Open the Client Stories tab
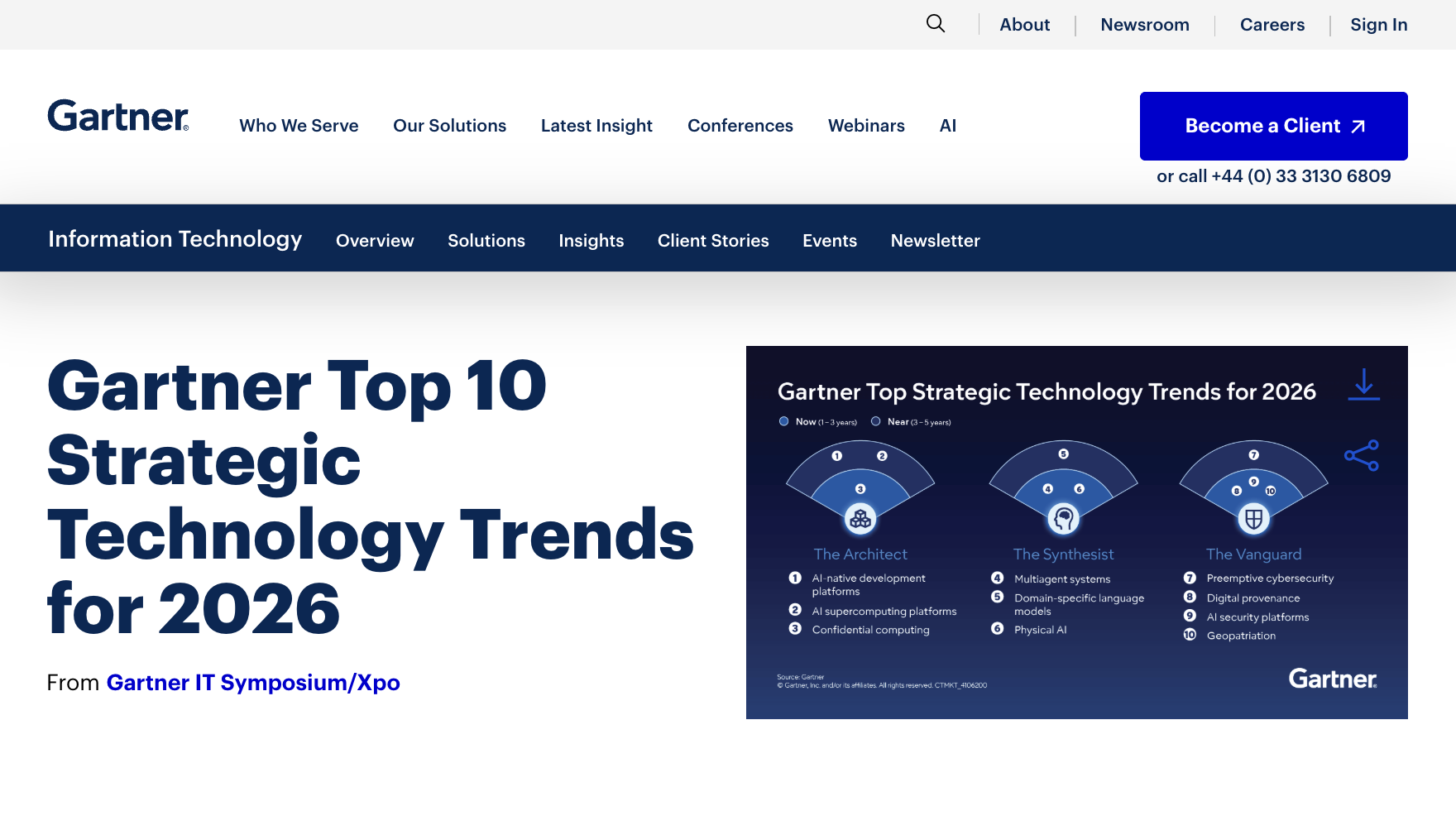 tap(713, 241)
